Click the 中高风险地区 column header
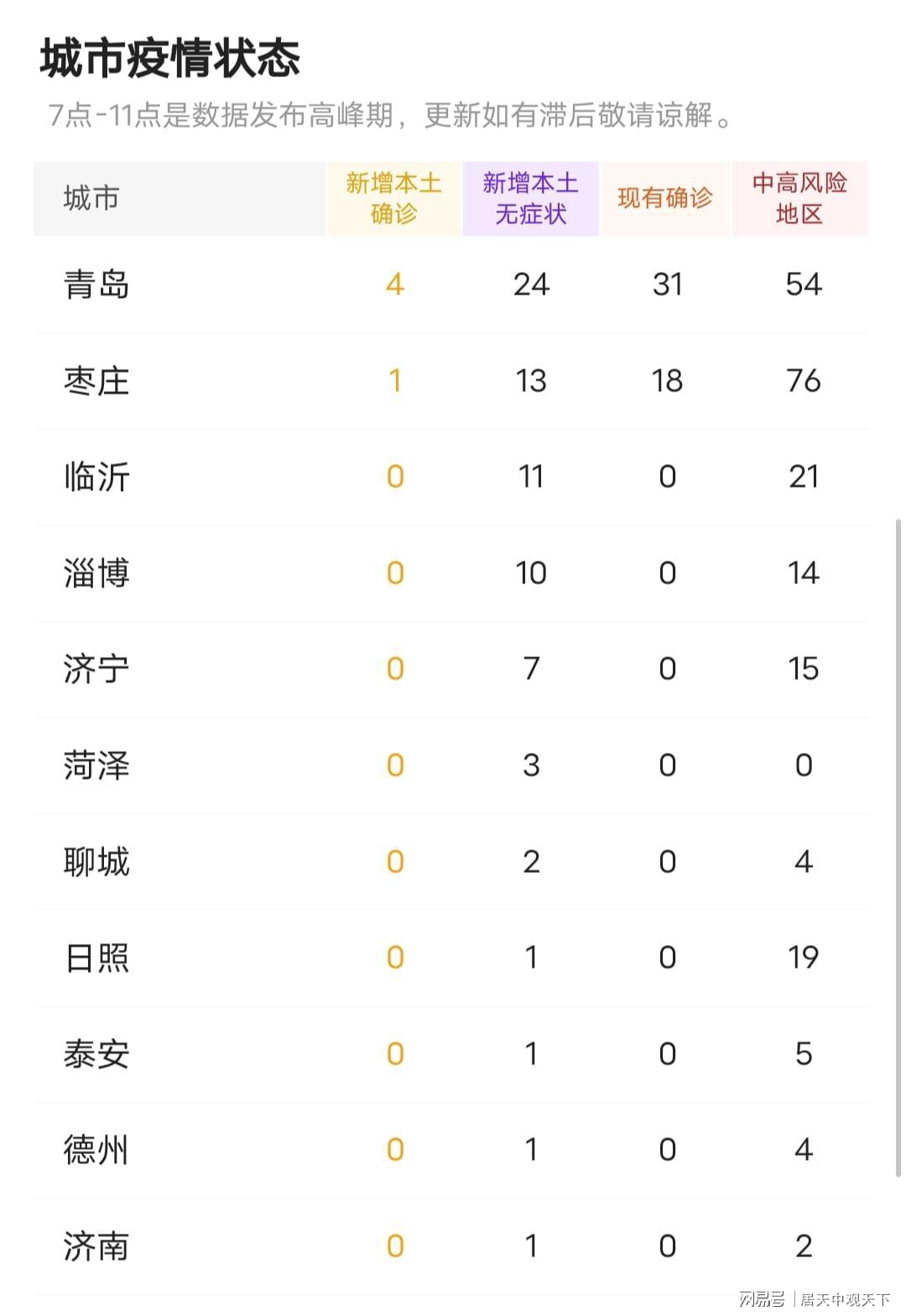The width and height of the screenshot is (906, 1316). coord(799,198)
